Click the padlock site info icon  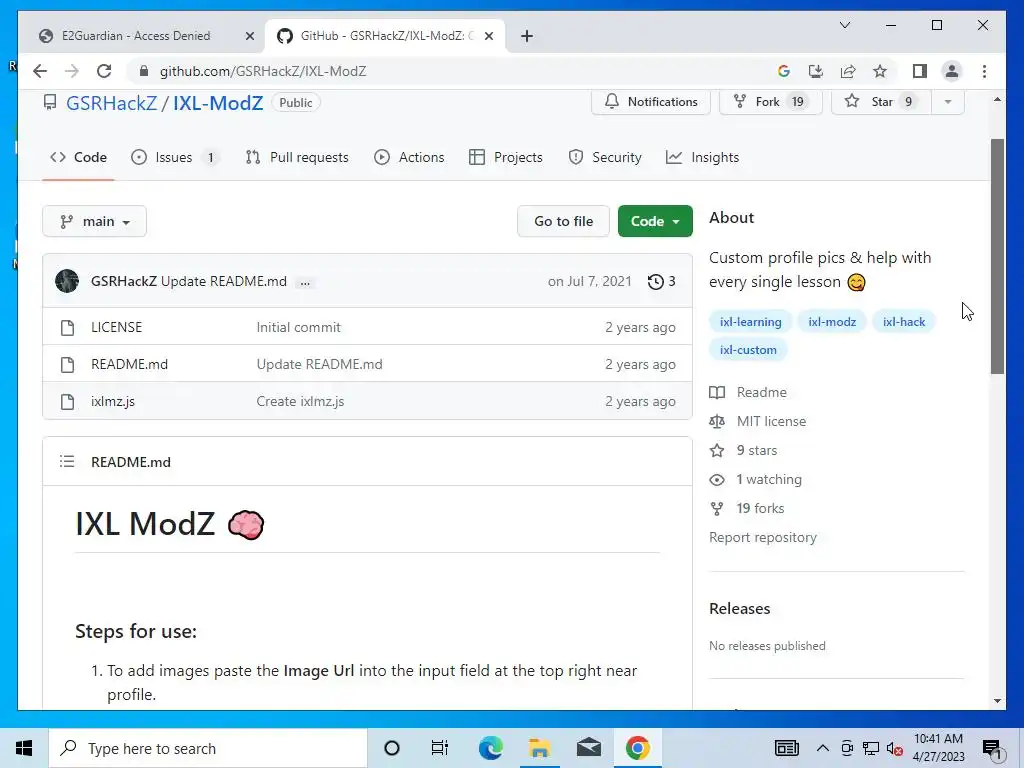(x=144, y=71)
